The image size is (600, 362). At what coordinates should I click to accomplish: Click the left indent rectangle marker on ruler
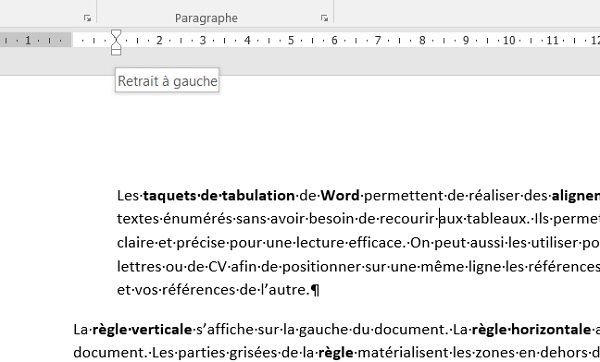[x=116, y=51]
